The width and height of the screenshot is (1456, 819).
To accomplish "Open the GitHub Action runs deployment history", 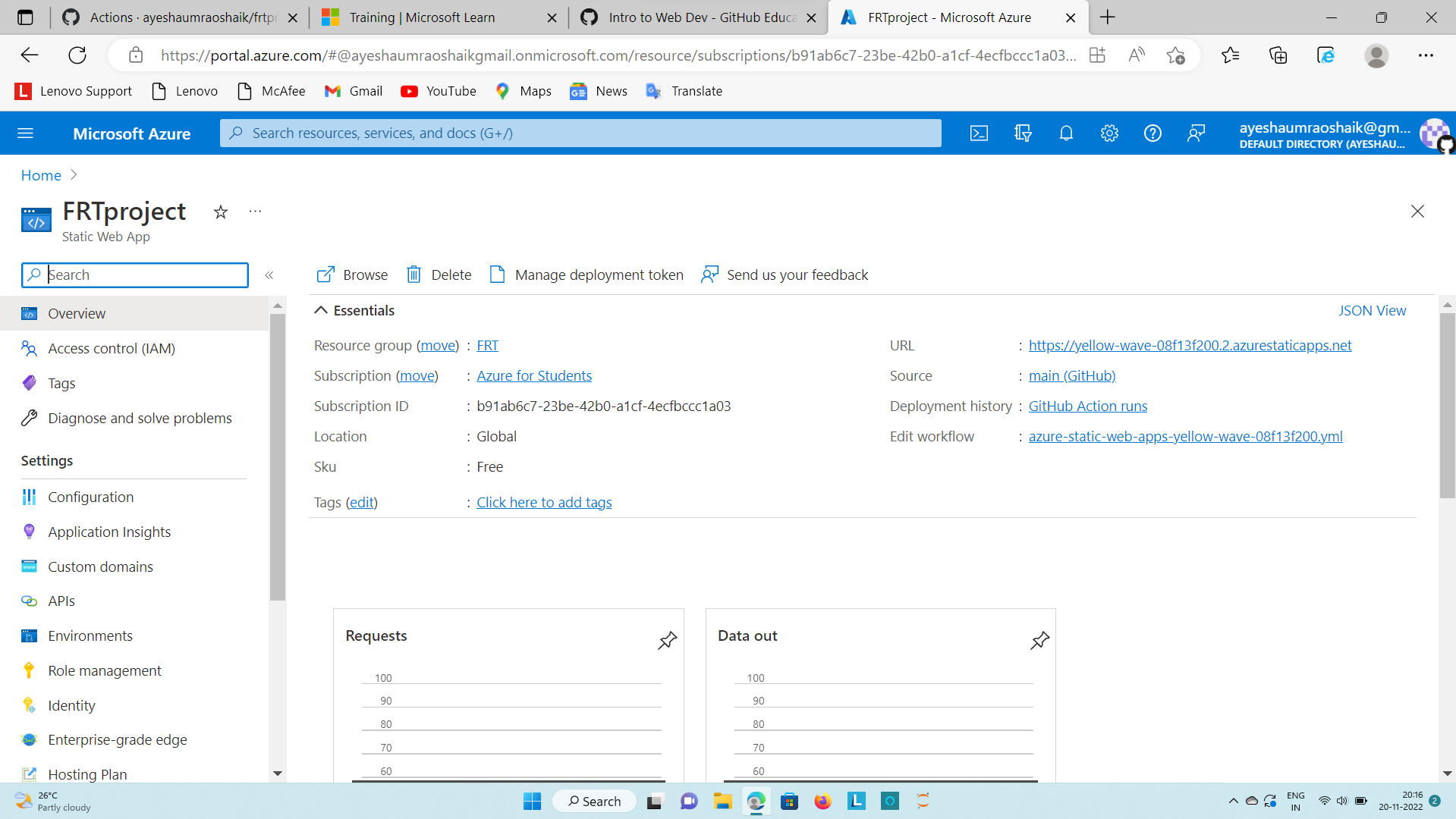I will point(1088,406).
